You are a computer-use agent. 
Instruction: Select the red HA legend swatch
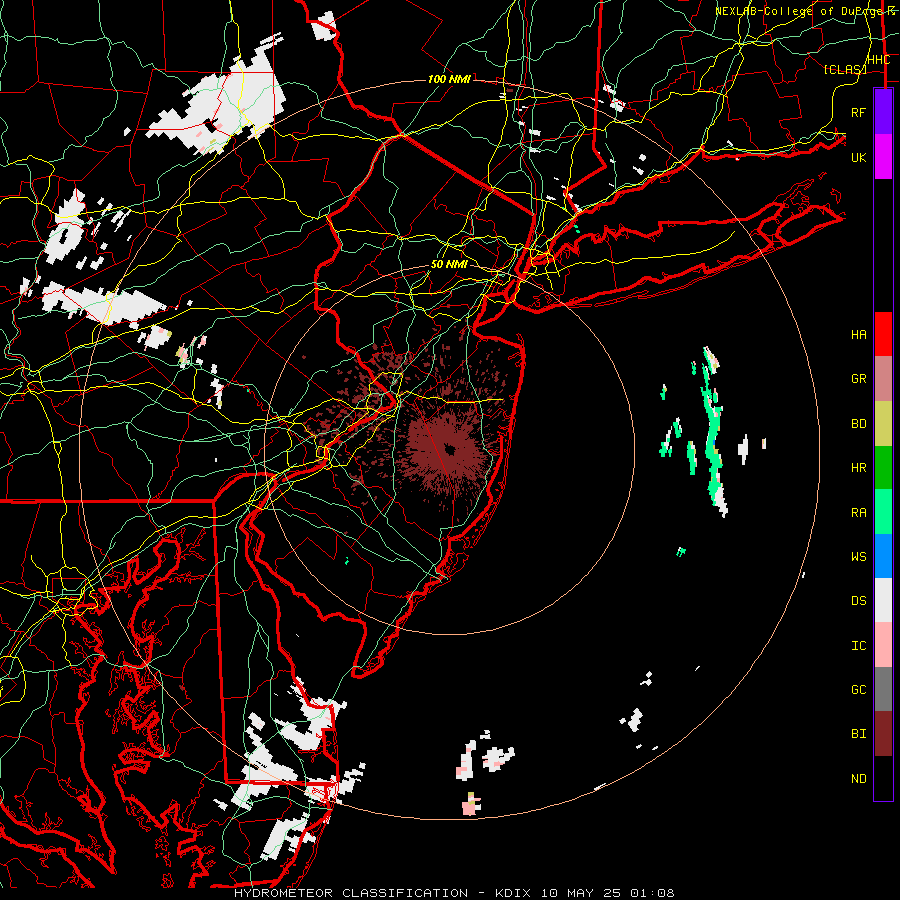point(883,334)
